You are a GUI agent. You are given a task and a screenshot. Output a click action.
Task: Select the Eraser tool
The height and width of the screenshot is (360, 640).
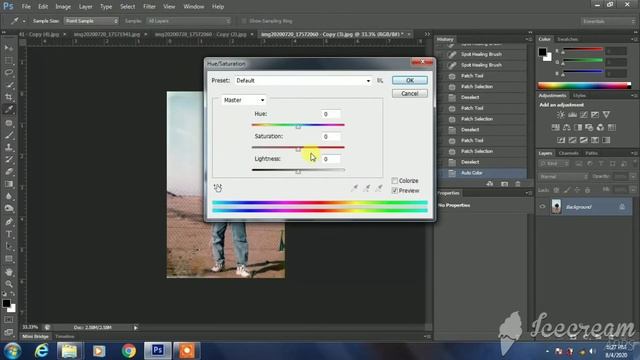pyautogui.click(x=9, y=172)
